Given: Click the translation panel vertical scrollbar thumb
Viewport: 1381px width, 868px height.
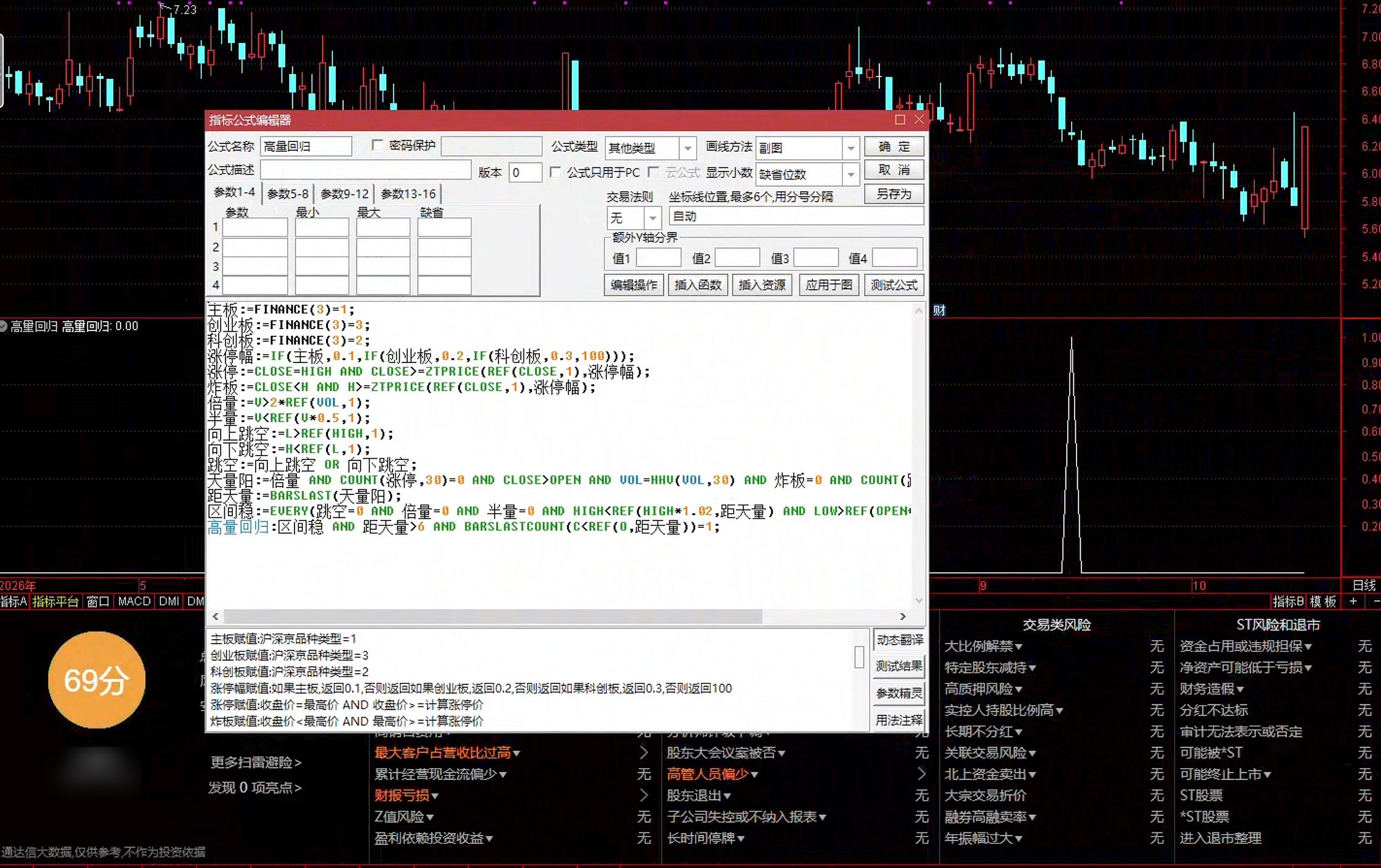Looking at the screenshot, I should pos(859,657).
